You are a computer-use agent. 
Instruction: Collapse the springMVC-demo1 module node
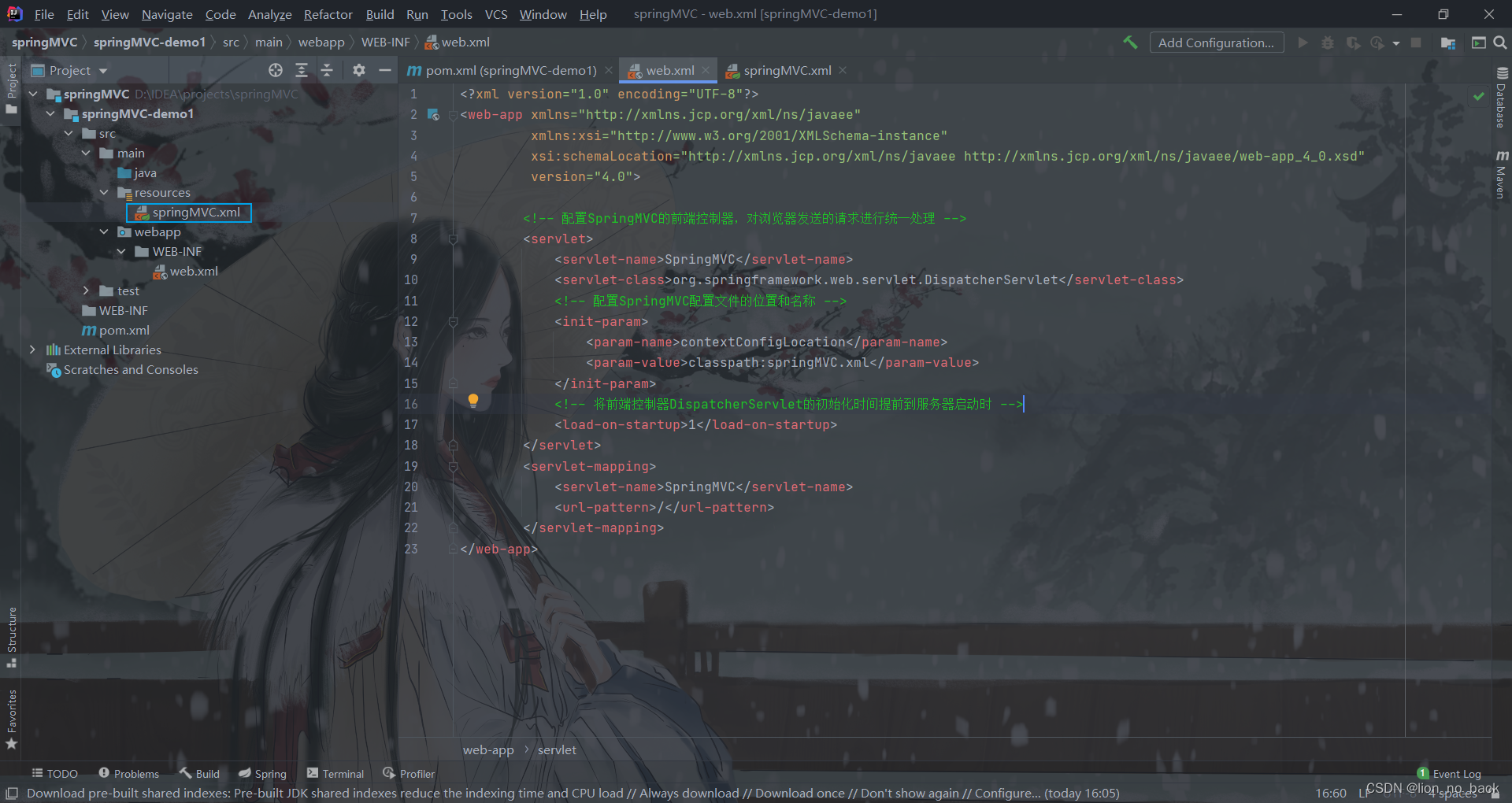point(50,113)
